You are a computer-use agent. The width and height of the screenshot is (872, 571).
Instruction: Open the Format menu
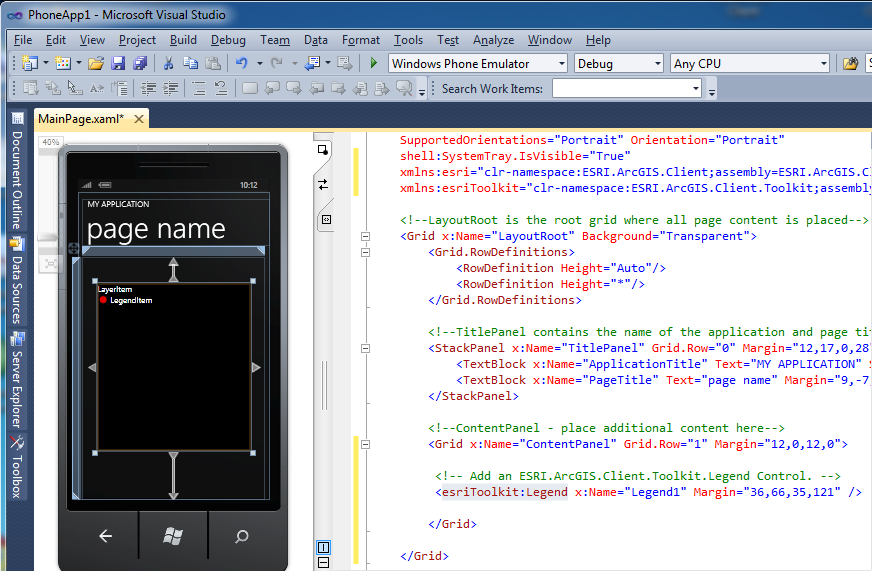pyautogui.click(x=360, y=40)
